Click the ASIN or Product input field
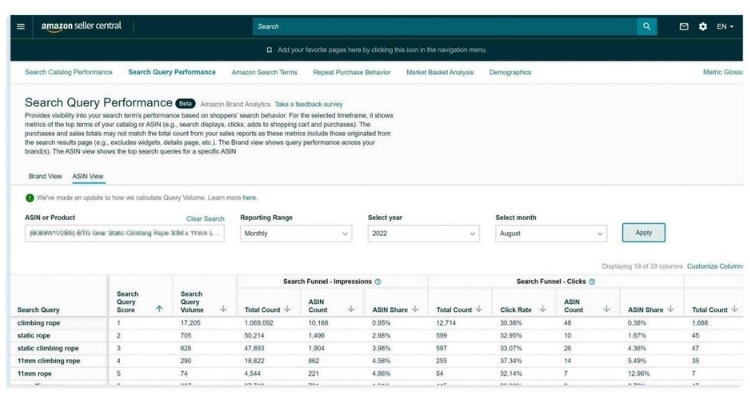 pyautogui.click(x=124, y=233)
